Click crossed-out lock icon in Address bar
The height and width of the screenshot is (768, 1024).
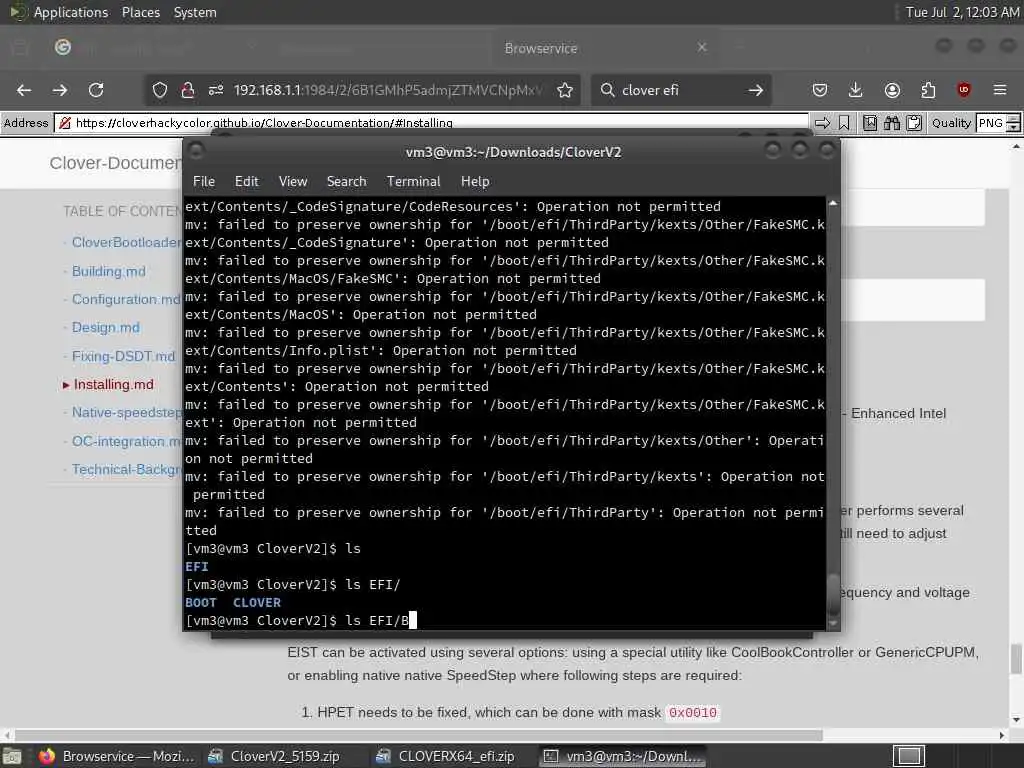[x=65, y=123]
